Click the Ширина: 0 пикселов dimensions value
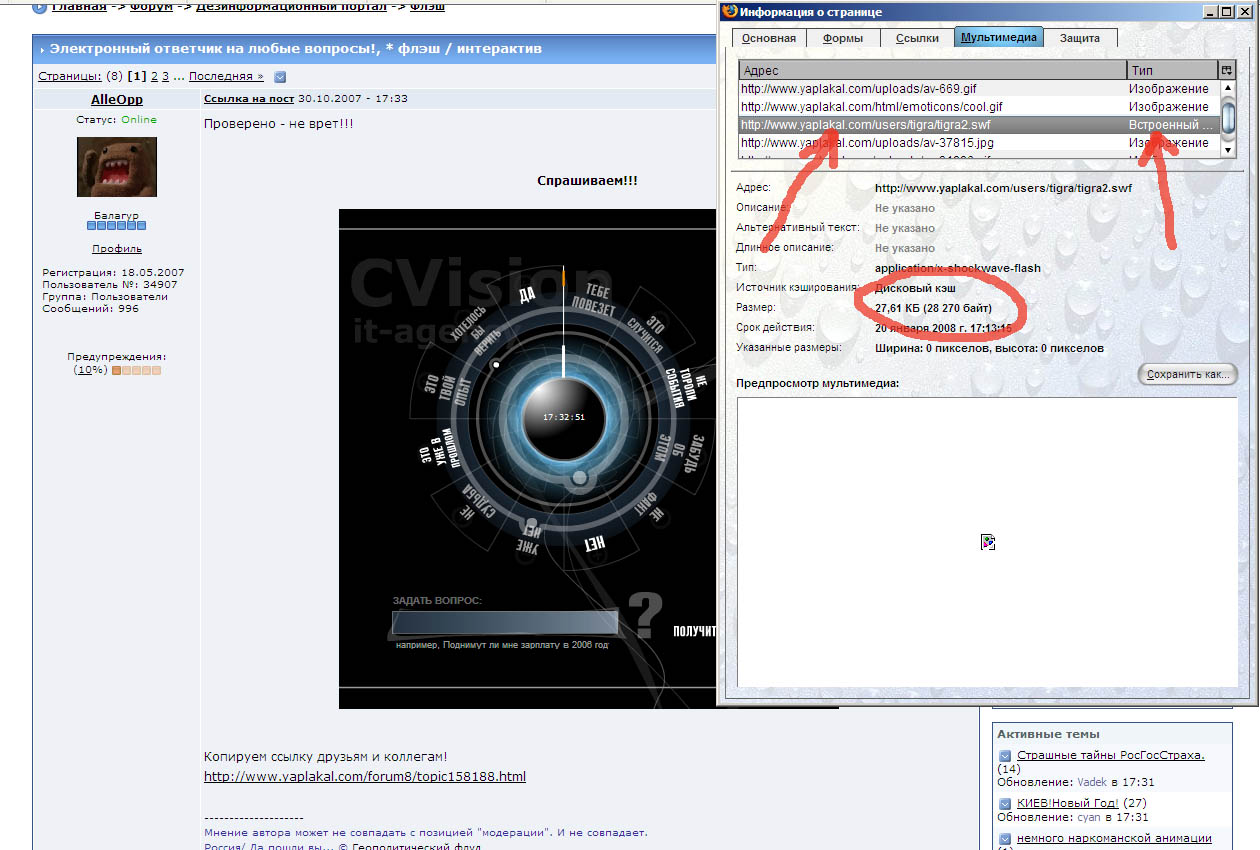 pos(989,348)
